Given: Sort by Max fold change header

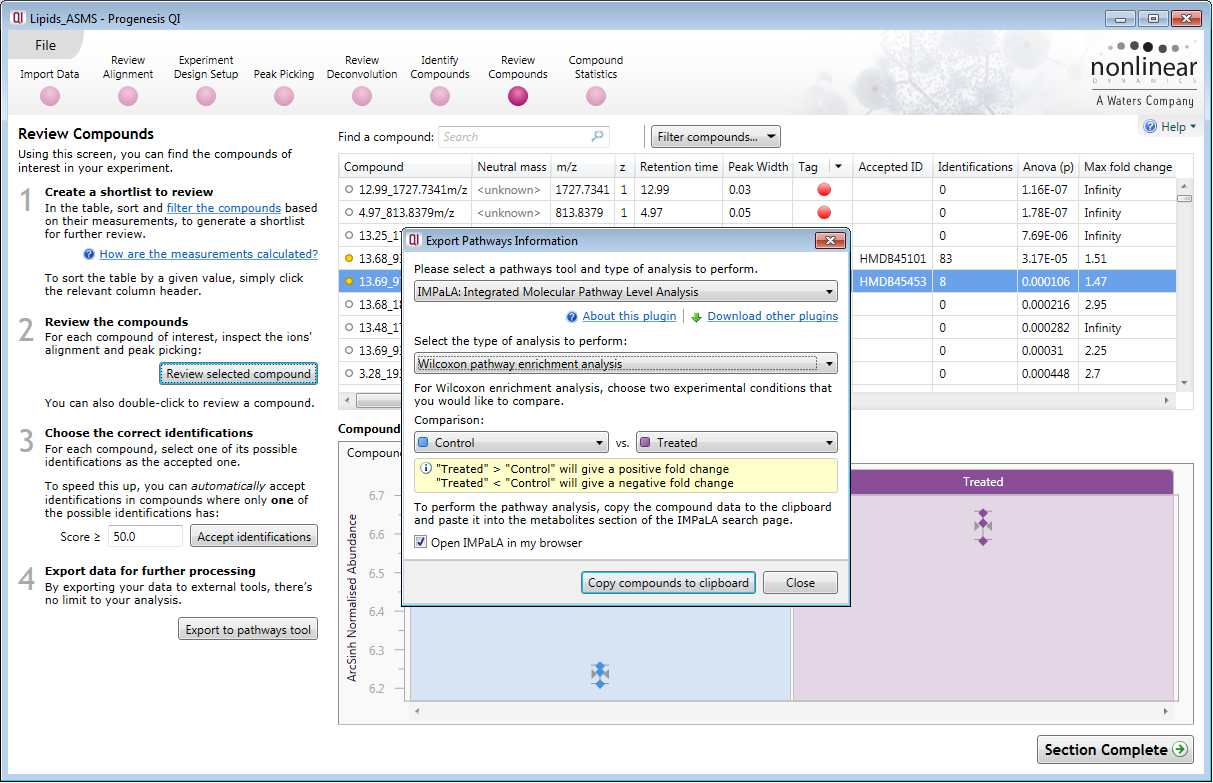Looking at the screenshot, I should tap(1128, 167).
